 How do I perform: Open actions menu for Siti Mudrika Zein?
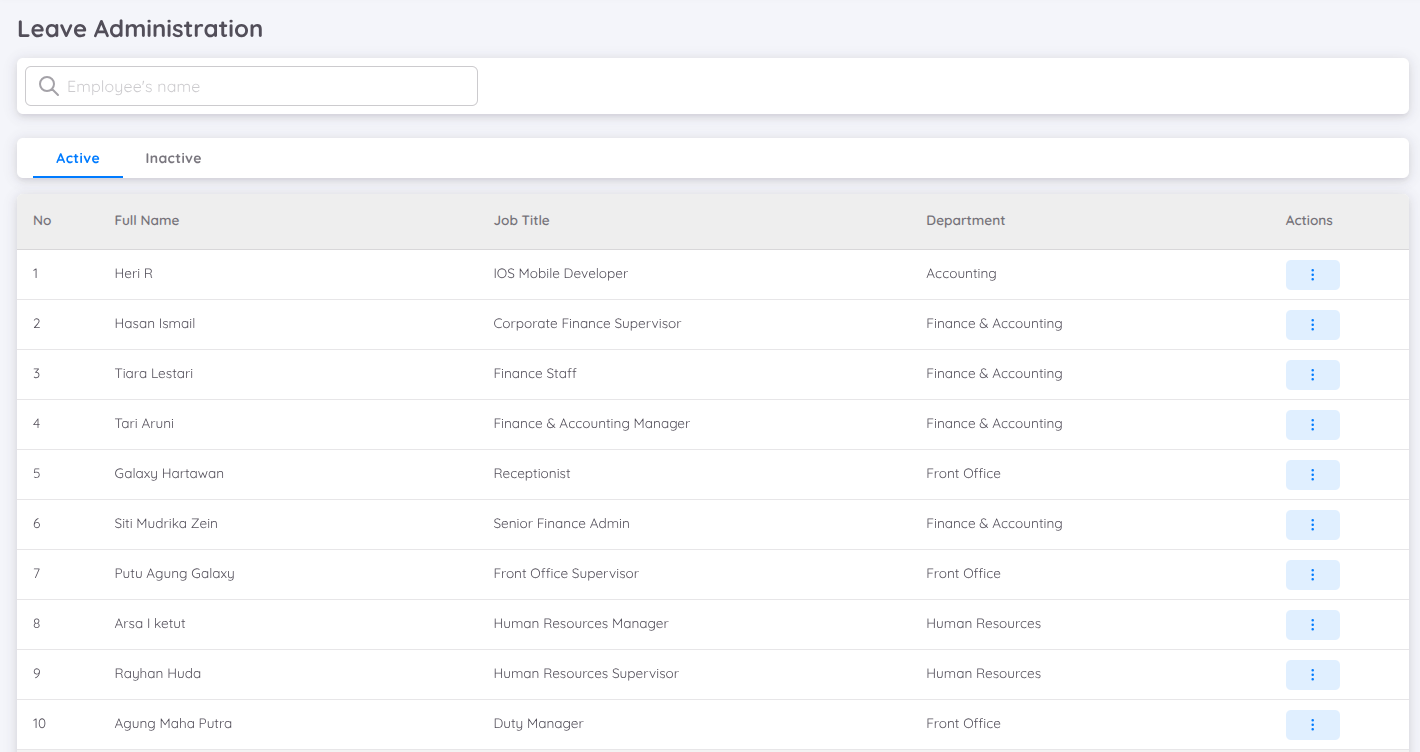coord(1312,525)
